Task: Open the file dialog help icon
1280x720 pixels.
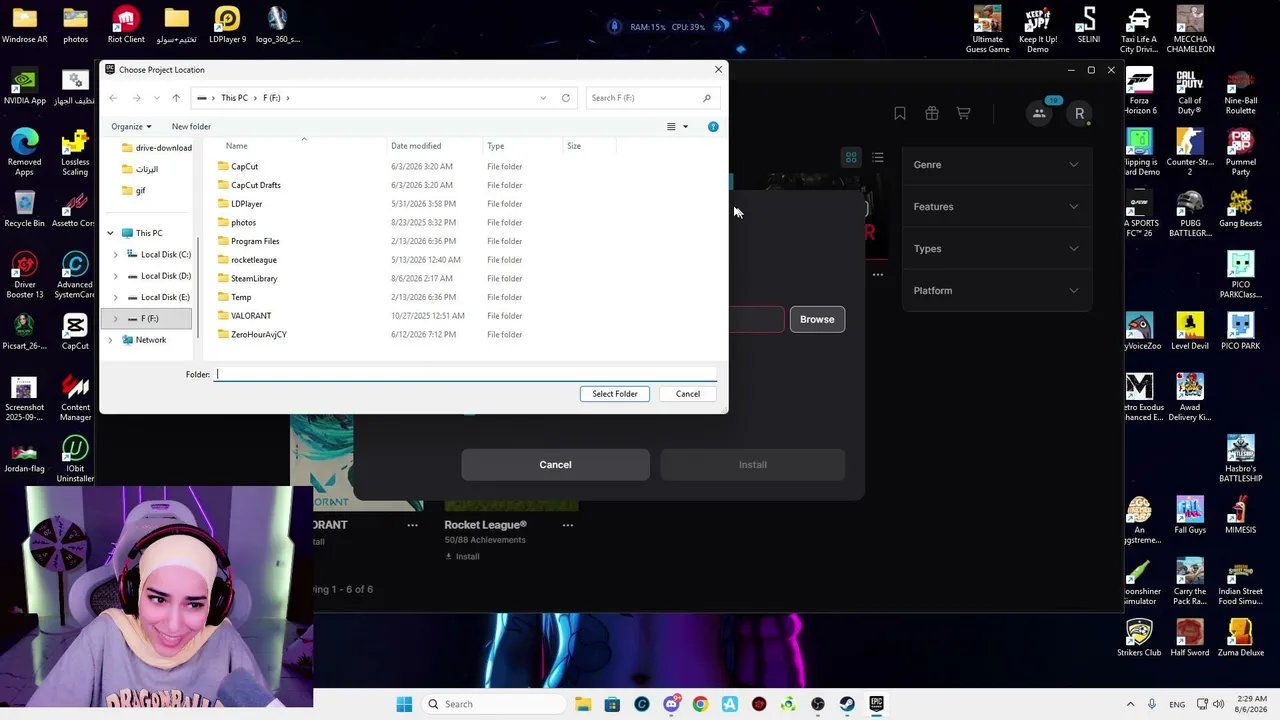Action: click(x=713, y=127)
